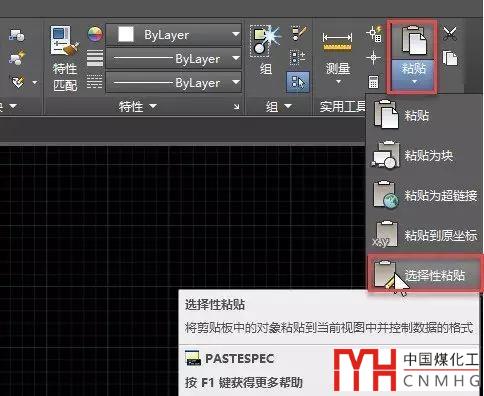Choose Paste Special (选择性粘贴) menu item
Screen dimensions: 484x396
[x=425, y=275]
